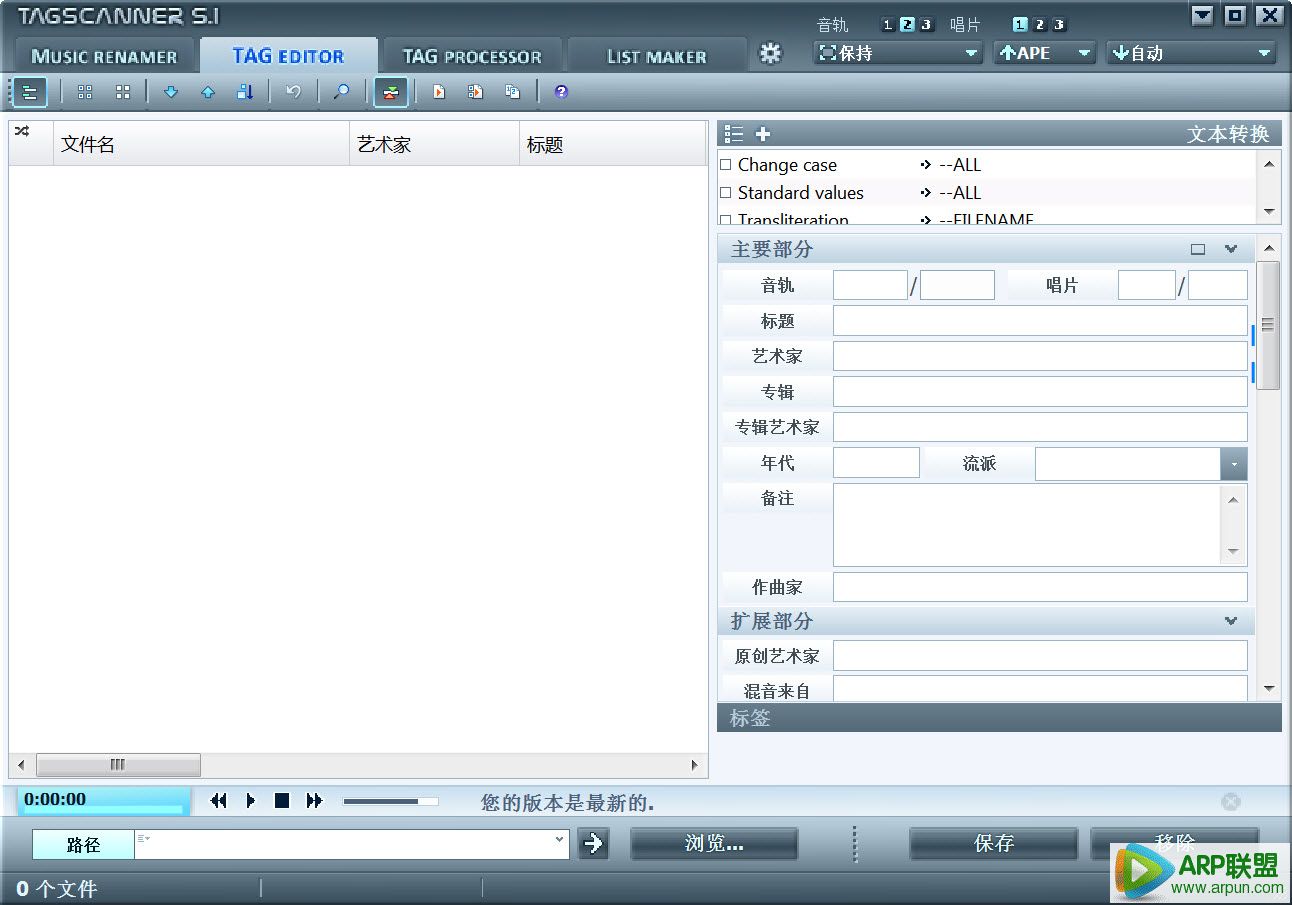
Task: Open the 流派 genre dropdown
Action: coord(1233,463)
